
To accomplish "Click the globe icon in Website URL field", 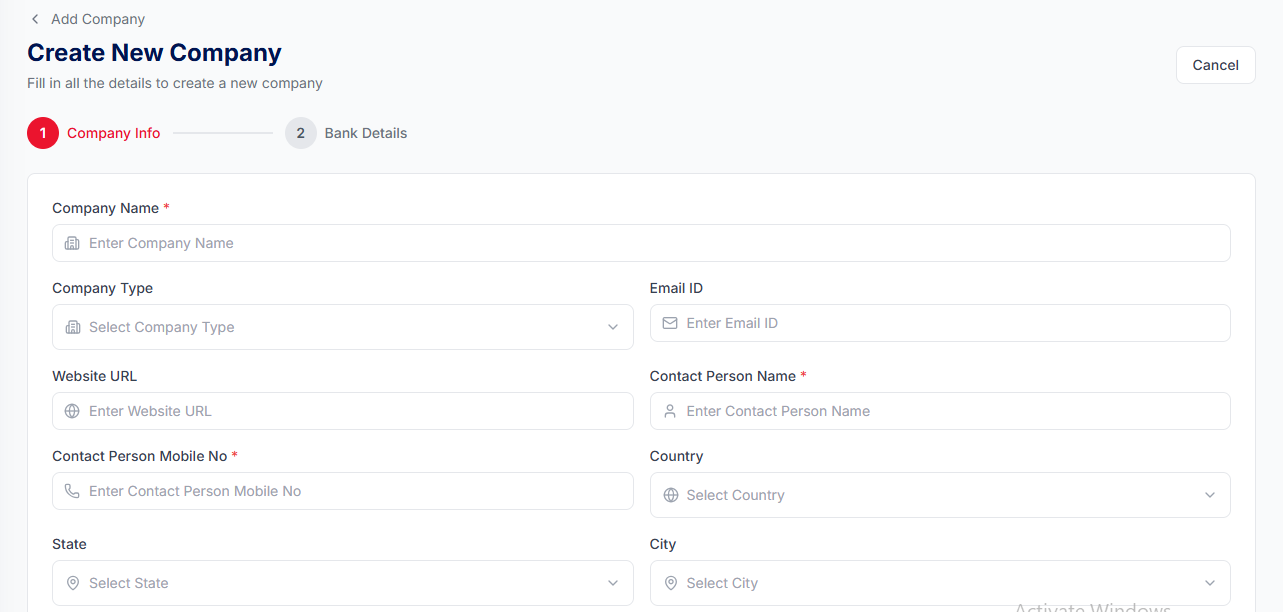I will (x=72, y=411).
